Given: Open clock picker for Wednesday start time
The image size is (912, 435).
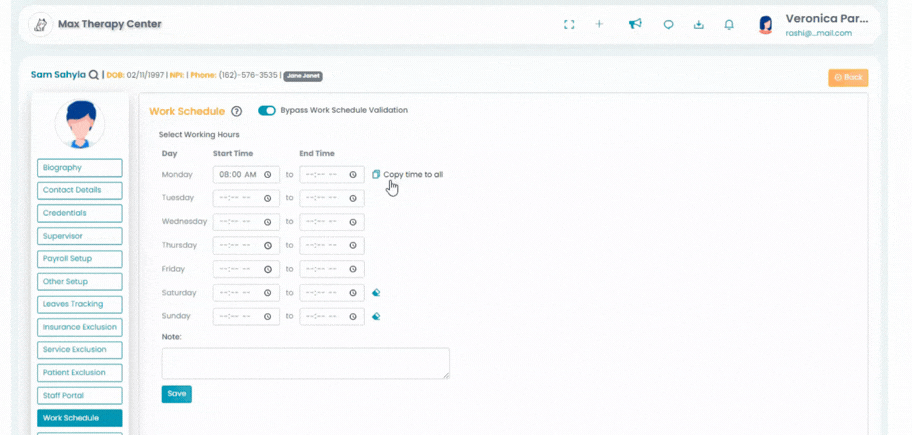Looking at the screenshot, I should [268, 222].
